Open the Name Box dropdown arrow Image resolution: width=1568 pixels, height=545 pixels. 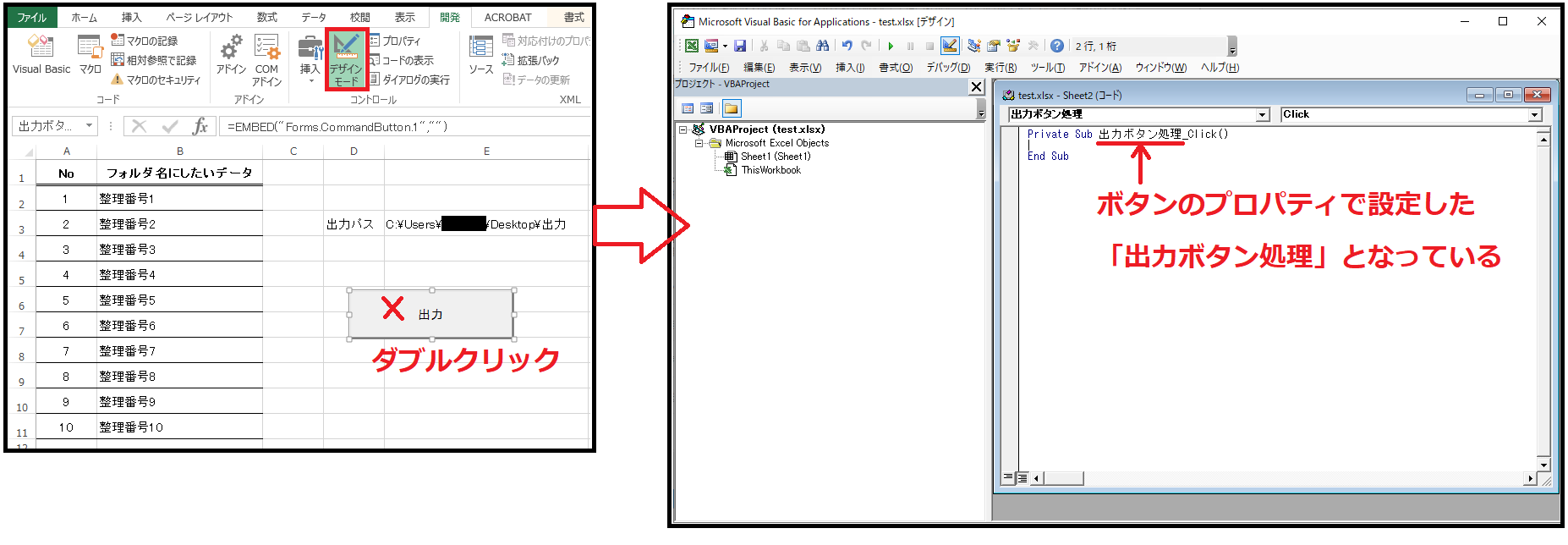click(x=90, y=126)
